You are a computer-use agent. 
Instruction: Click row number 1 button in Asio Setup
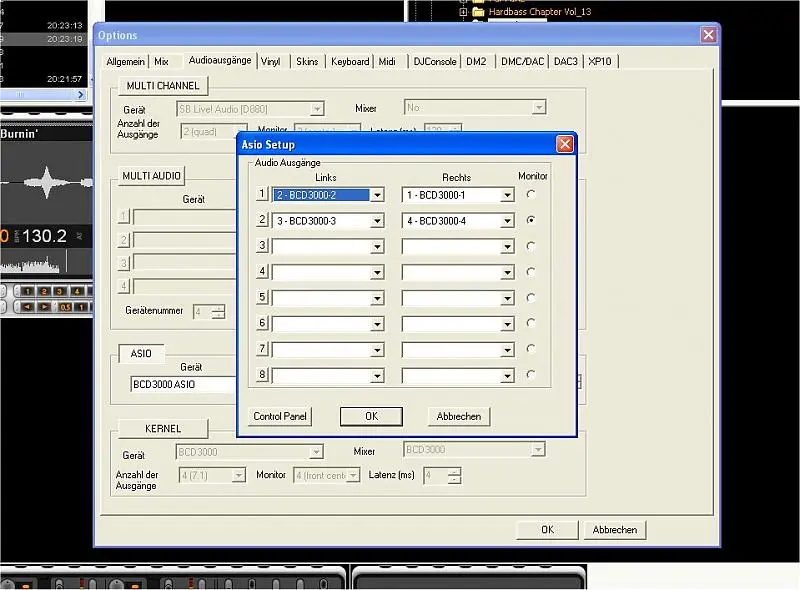pos(263,194)
